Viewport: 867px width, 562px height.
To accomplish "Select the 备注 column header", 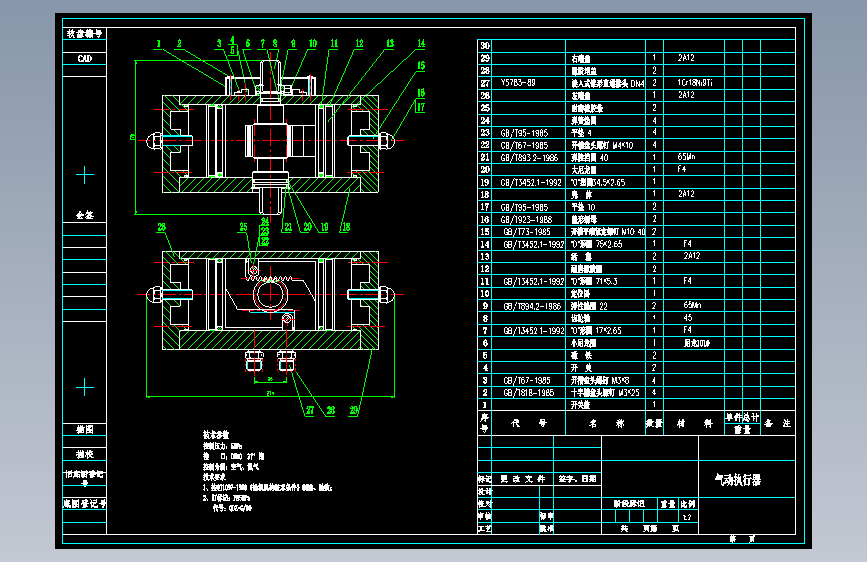I will (777, 424).
